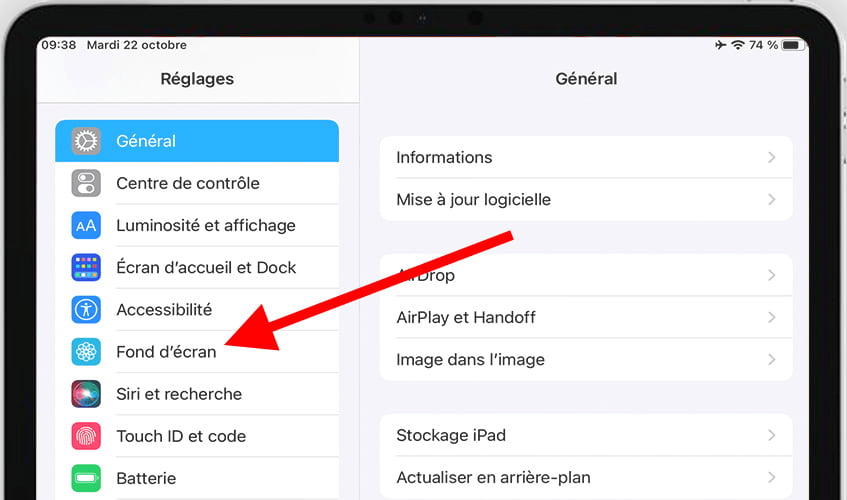Open AirPlay et Handoff options
This screenshot has width=847, height=500.
[586, 317]
